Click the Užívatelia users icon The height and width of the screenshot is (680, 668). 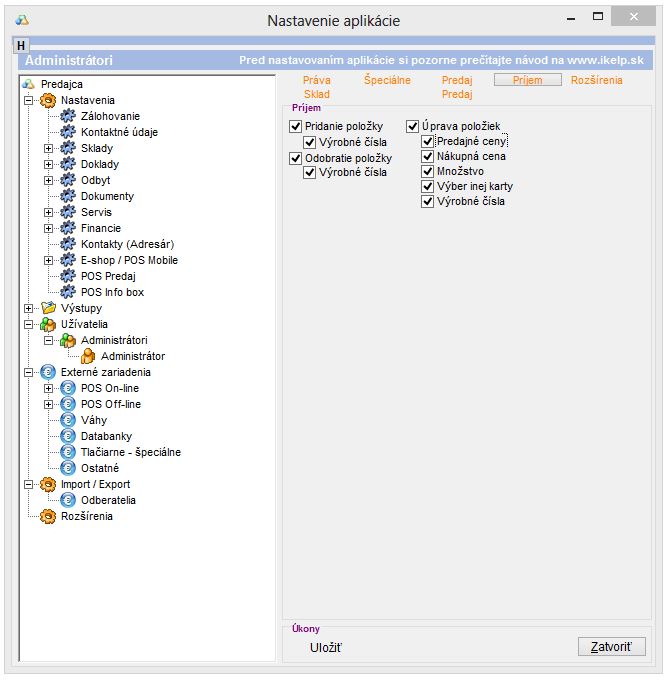pos(48,324)
